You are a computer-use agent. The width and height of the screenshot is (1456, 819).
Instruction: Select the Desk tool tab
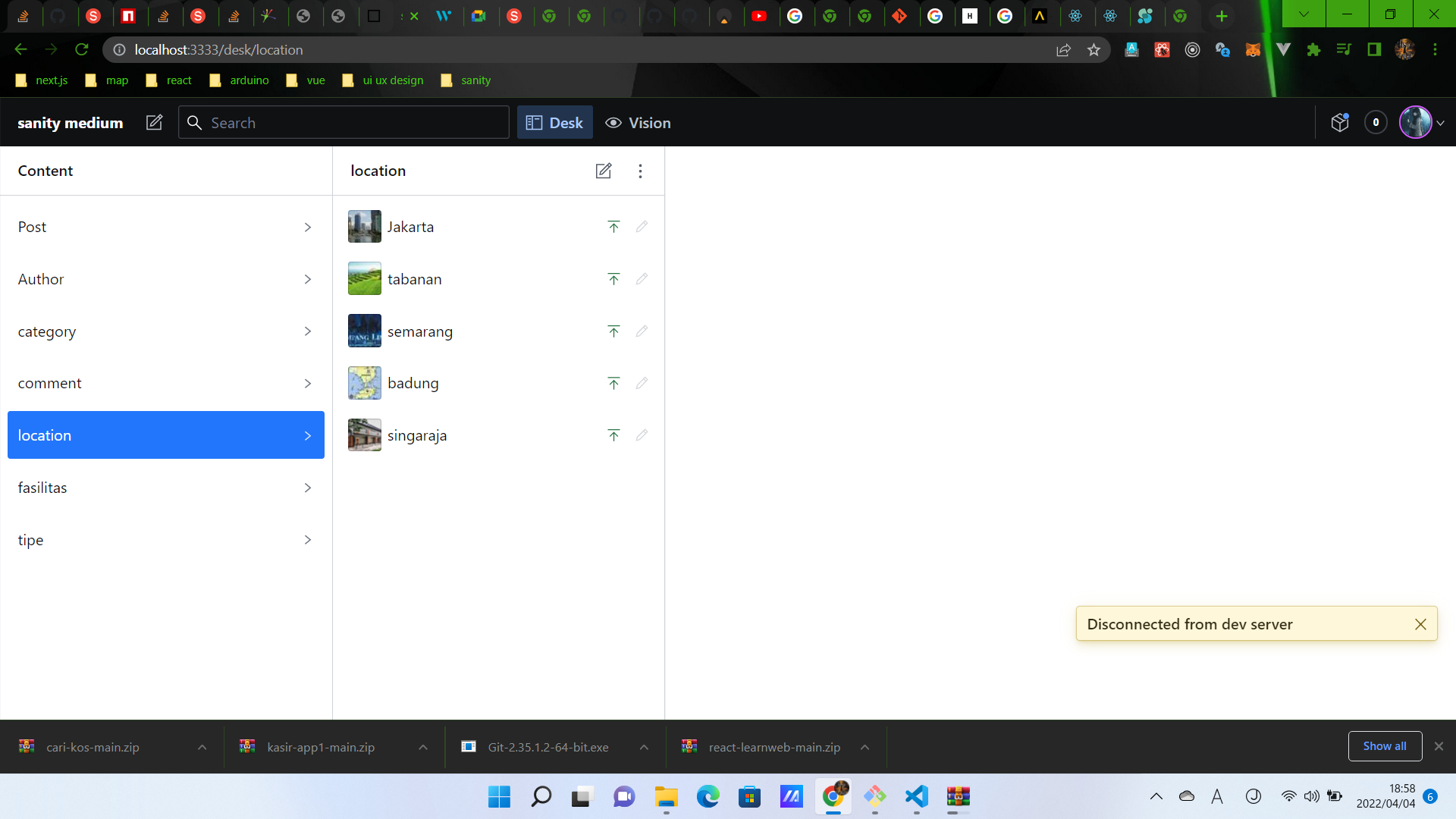coord(554,123)
